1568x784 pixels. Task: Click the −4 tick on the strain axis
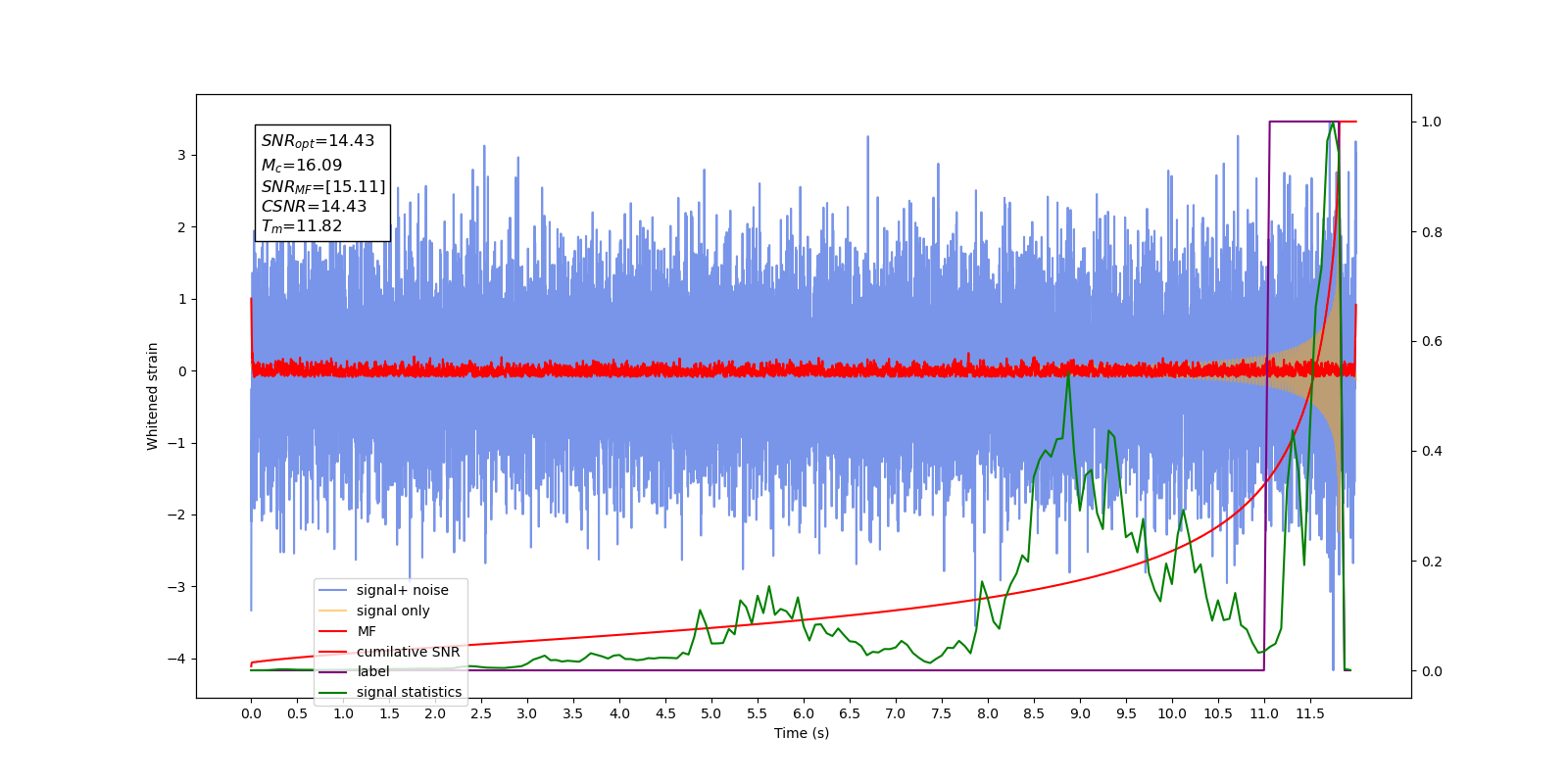click(177, 659)
